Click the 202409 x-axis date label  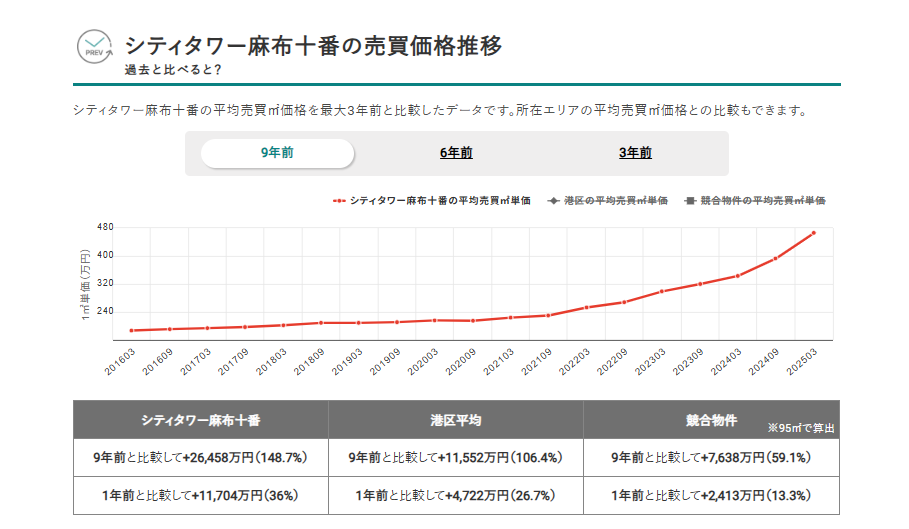tap(767, 362)
